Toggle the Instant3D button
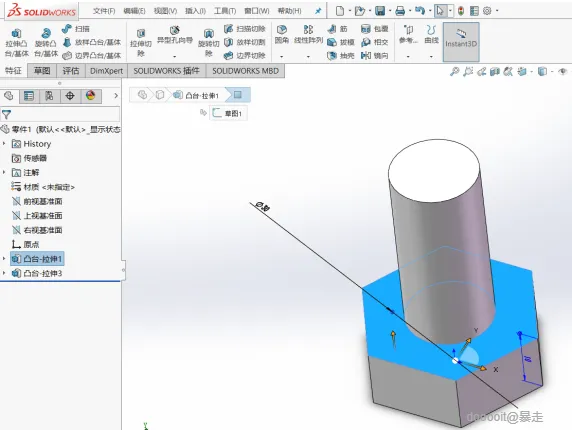The image size is (572, 430). [461, 41]
